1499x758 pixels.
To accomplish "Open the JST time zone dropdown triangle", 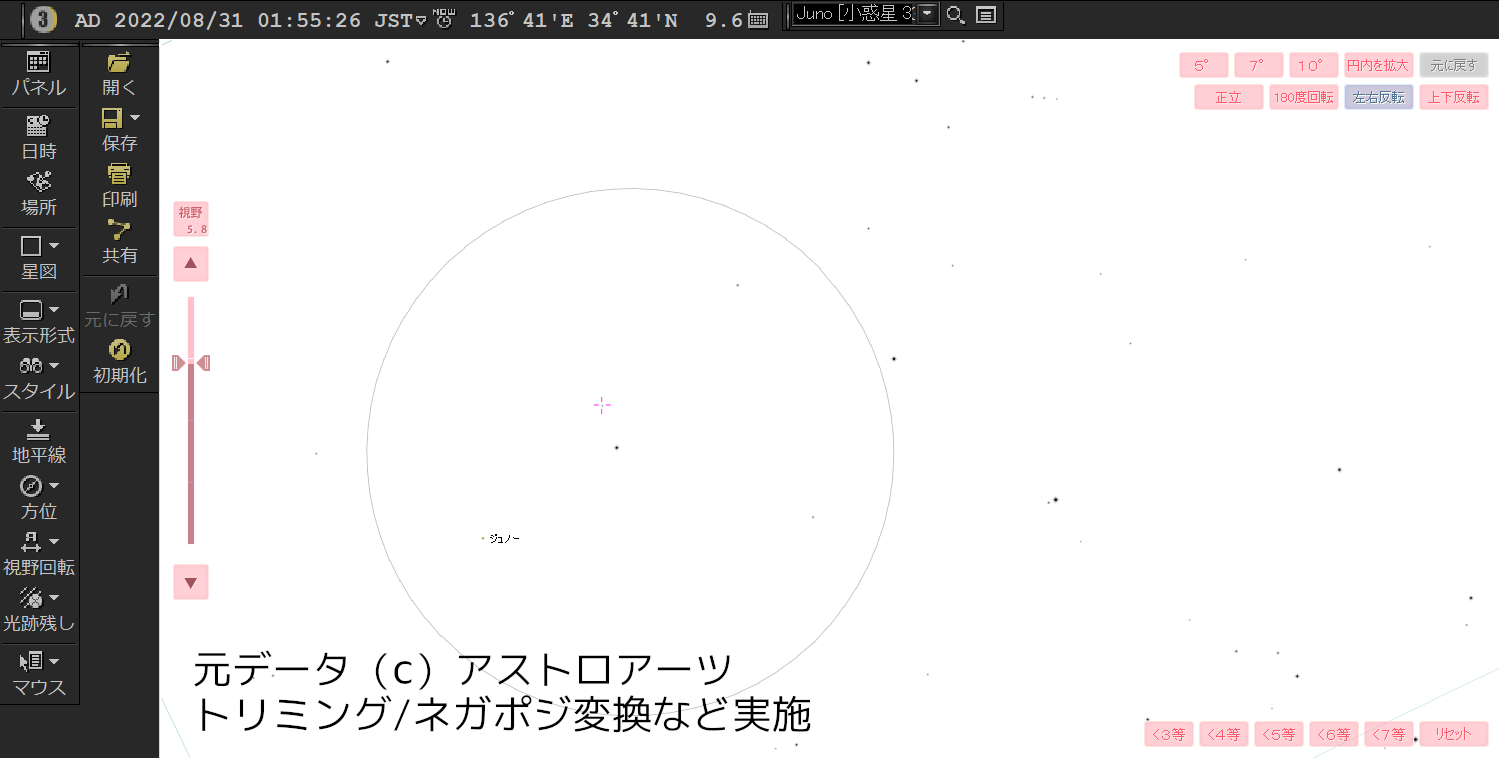I will pyautogui.click(x=421, y=20).
